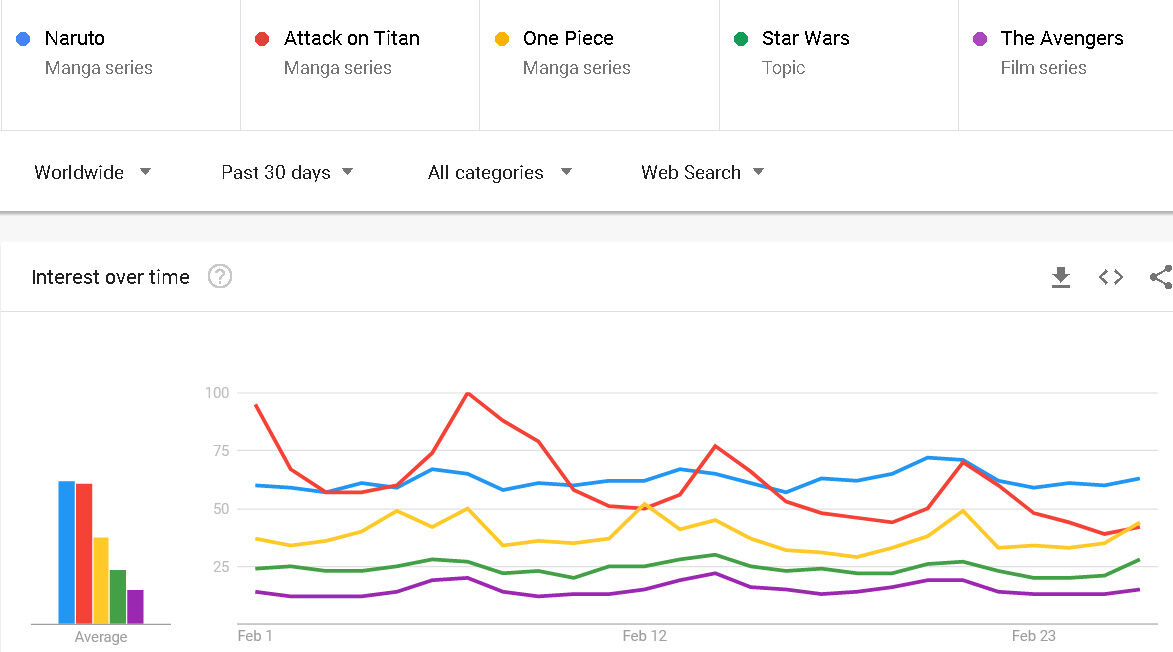Open the Interest over time help icon
Viewport: 1173px width, 652px height.
pos(220,277)
